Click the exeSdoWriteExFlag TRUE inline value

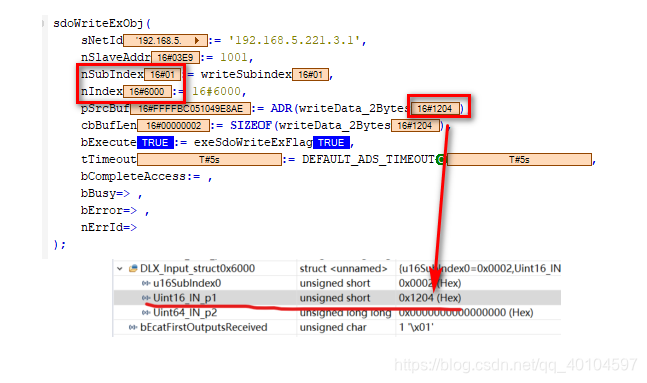pos(331,142)
